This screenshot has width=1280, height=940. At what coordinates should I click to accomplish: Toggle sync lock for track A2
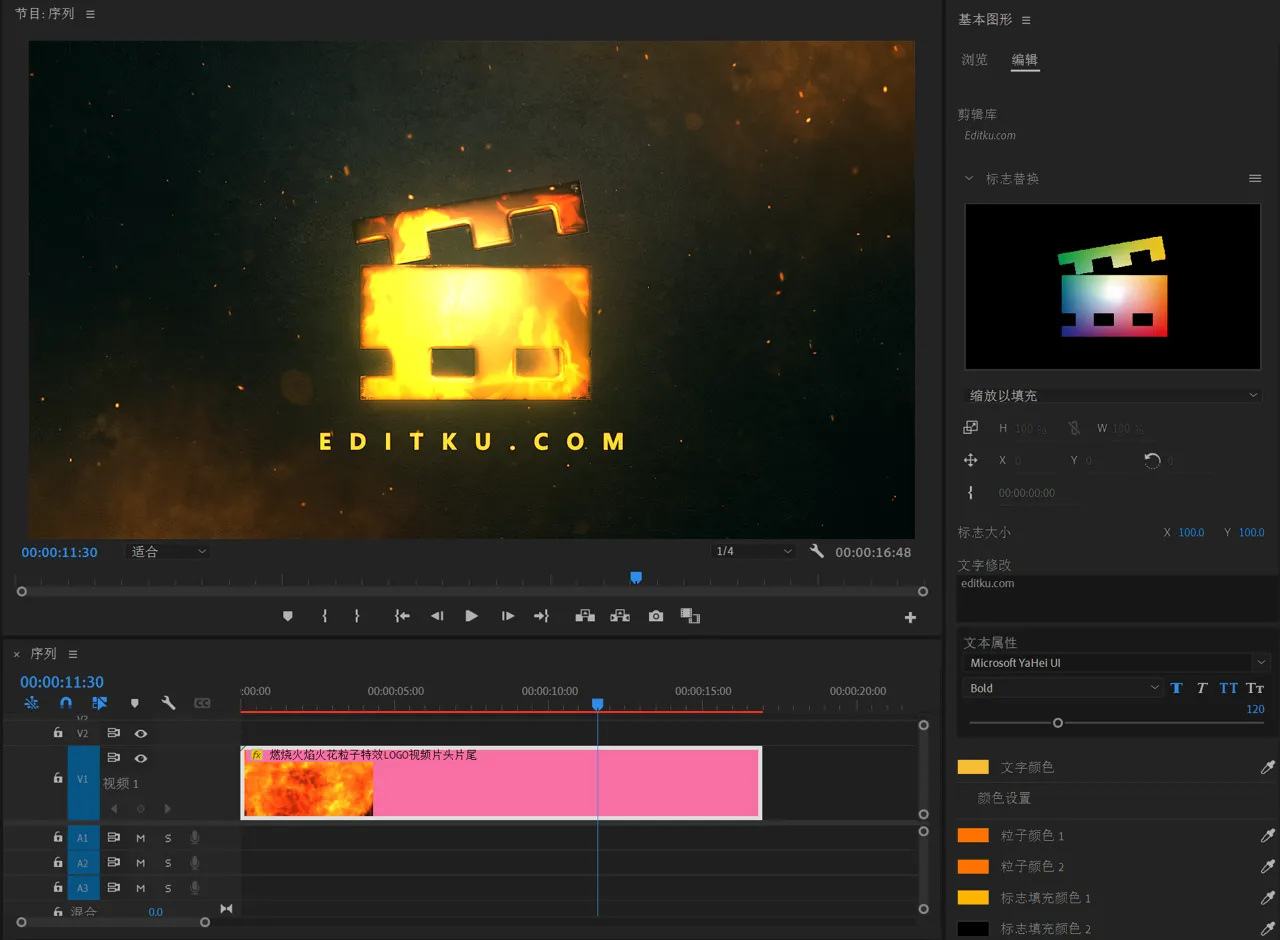(114, 862)
